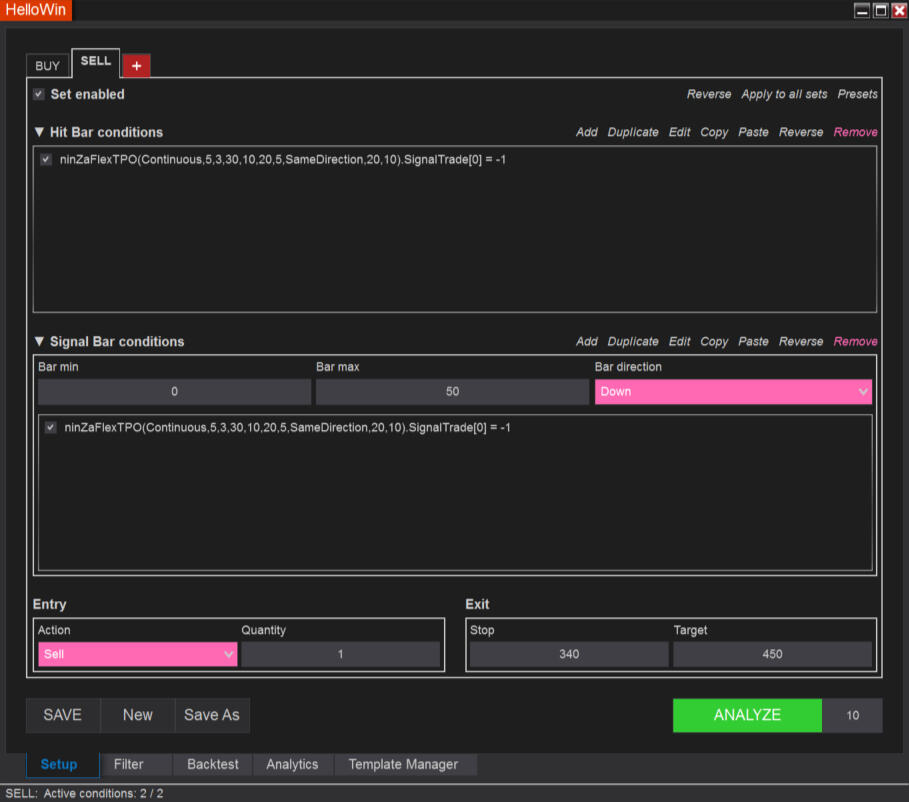Collapse the Hit Bar conditions section
909x802 pixels.
(39, 132)
